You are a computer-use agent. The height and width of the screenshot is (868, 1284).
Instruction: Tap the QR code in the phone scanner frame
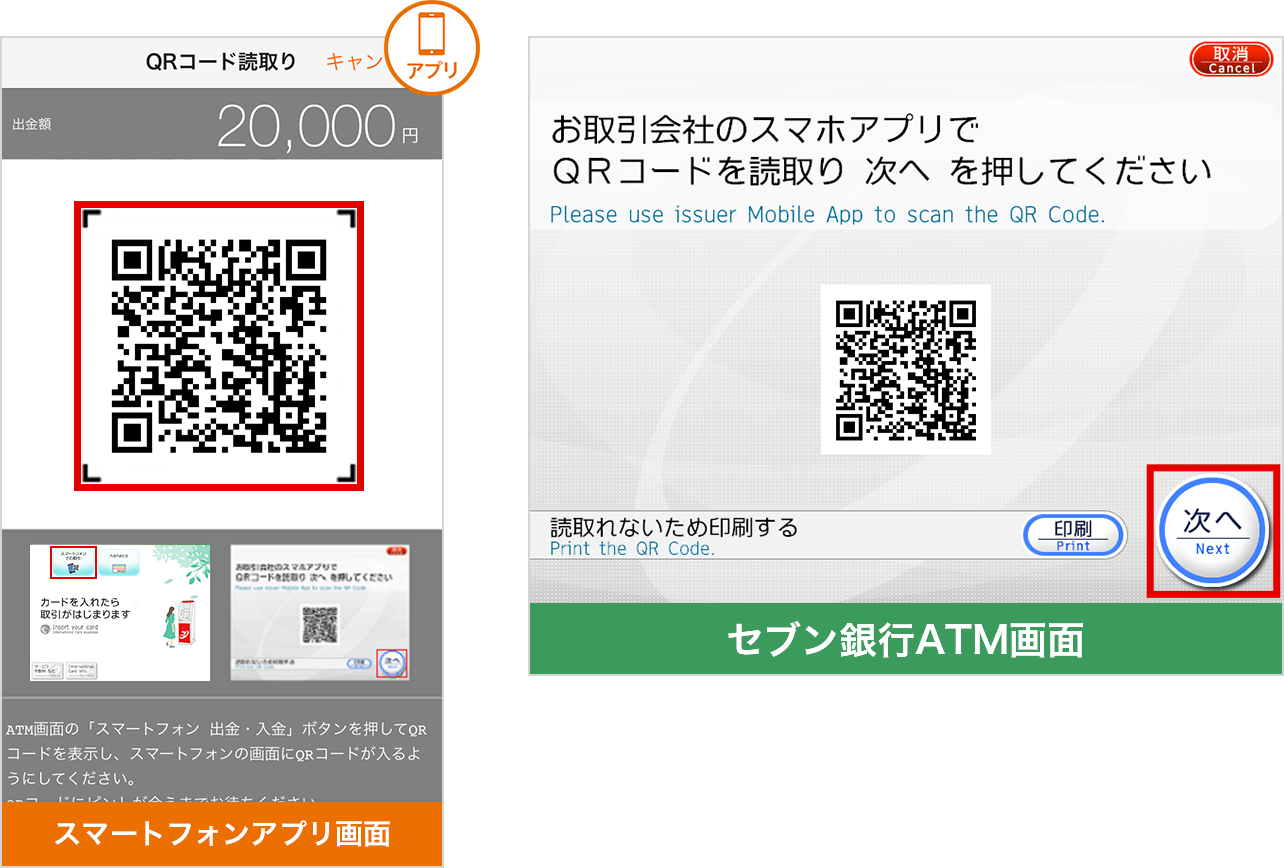[219, 346]
